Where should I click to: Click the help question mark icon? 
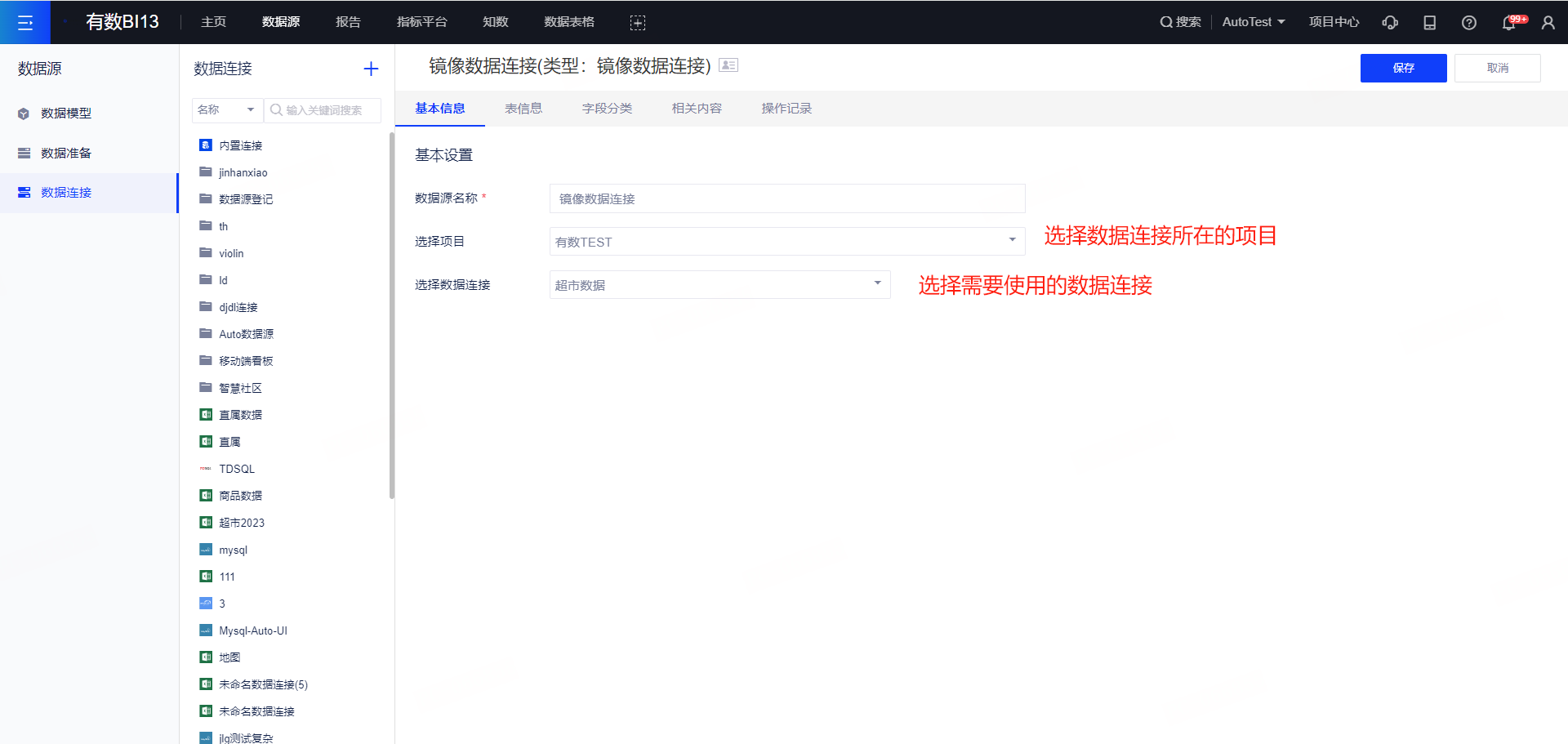point(1468,23)
